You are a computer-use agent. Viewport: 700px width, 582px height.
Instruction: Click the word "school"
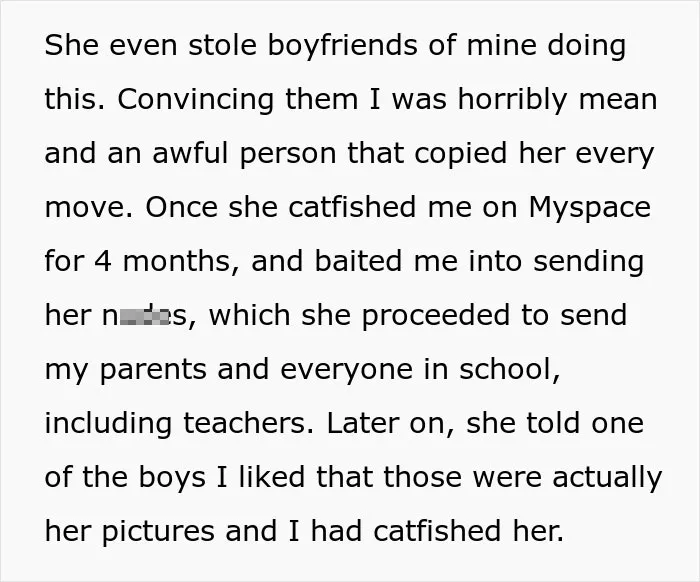(510, 370)
